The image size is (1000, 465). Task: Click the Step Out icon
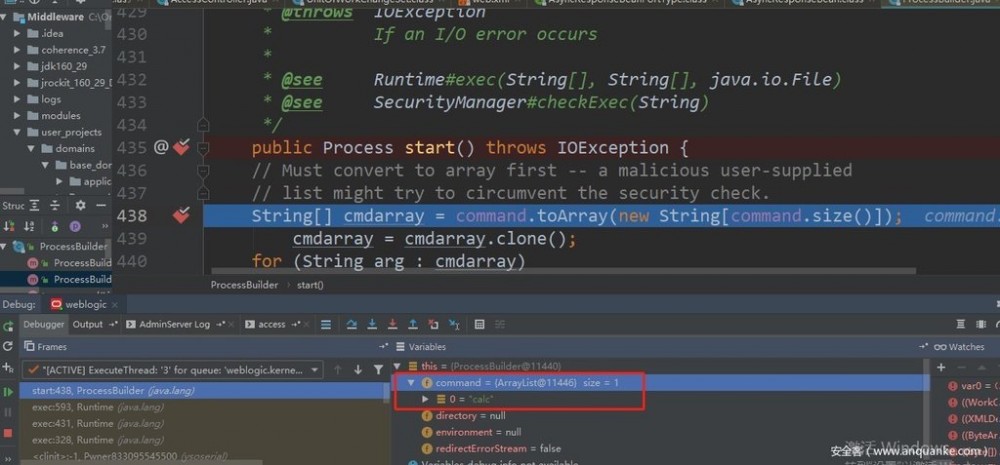tap(413, 325)
